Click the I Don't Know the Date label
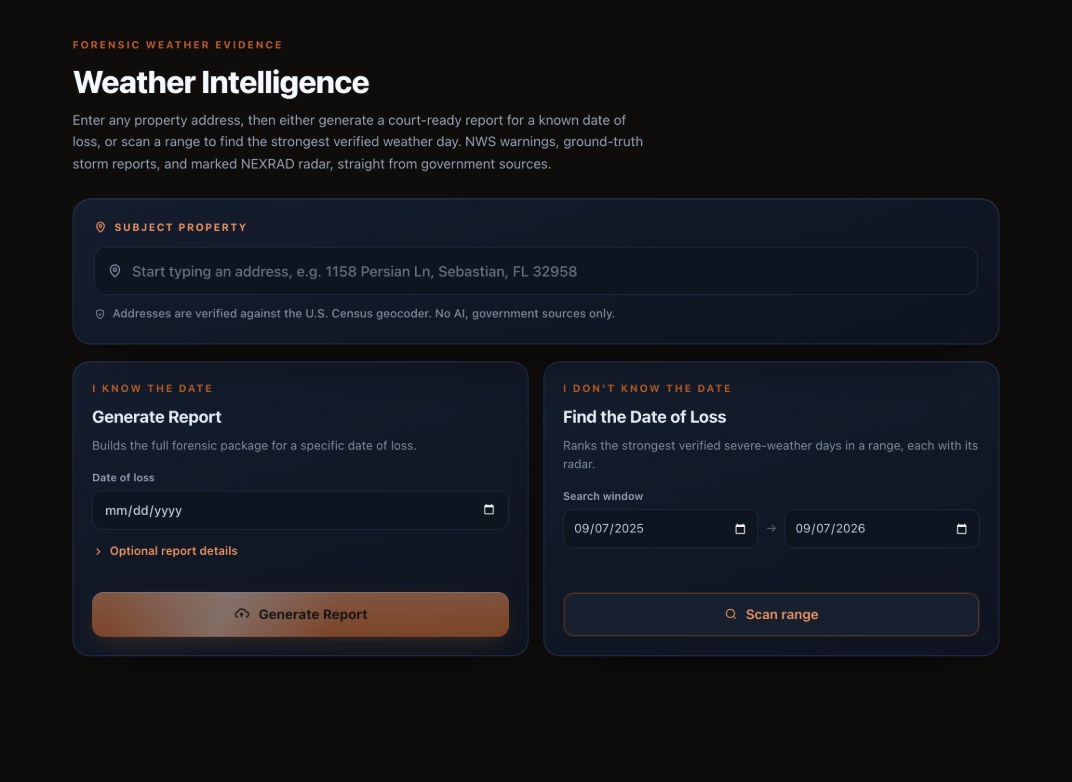Viewport: 1072px width, 782px height. [x=647, y=388]
